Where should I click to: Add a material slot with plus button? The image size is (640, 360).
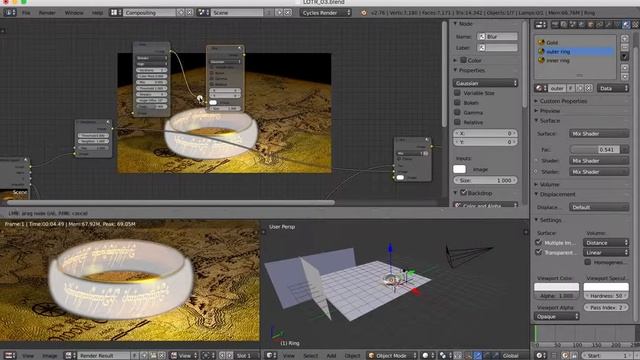click(624, 38)
